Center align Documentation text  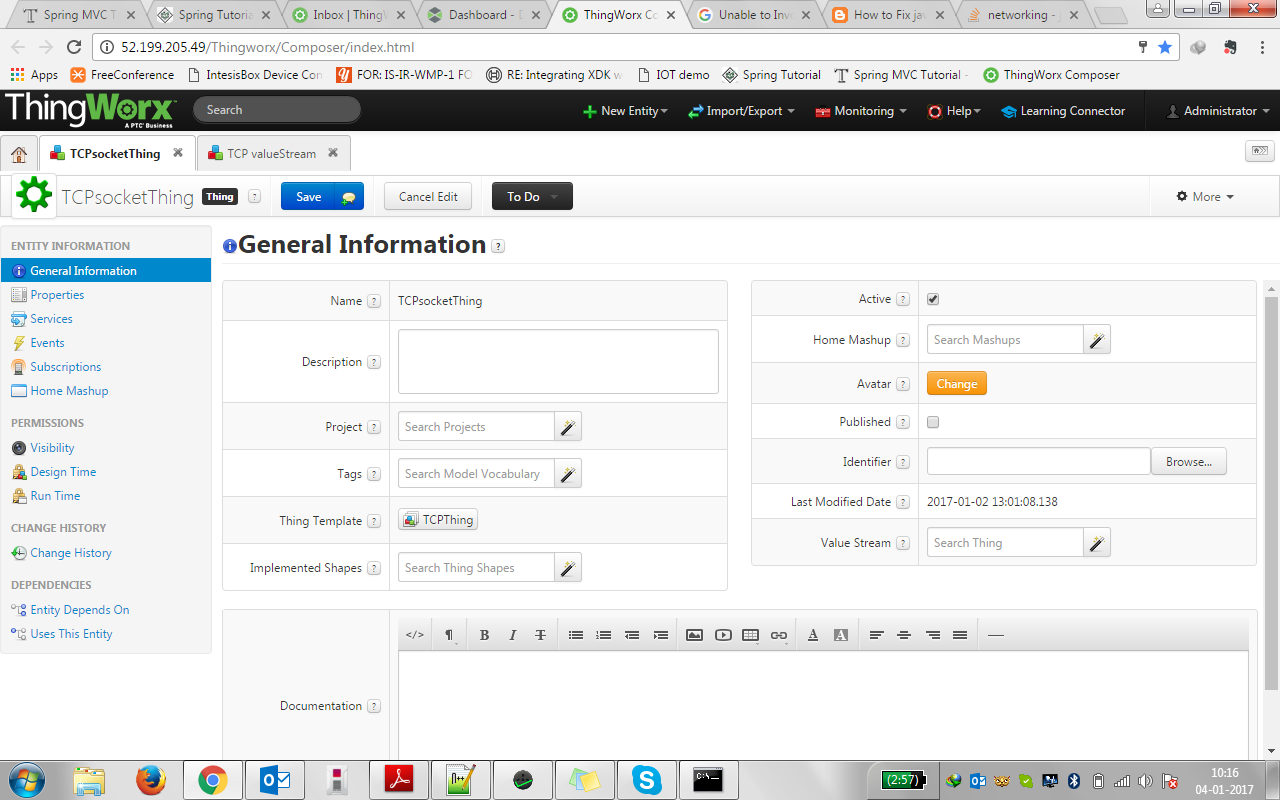tap(904, 635)
